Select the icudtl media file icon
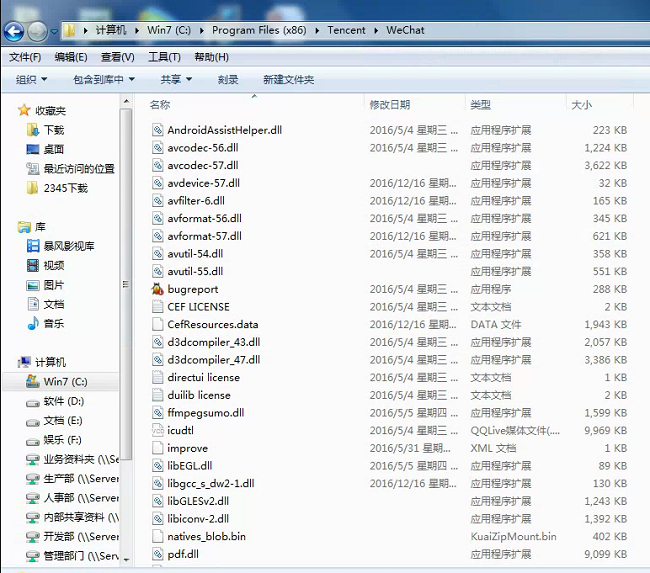The height and width of the screenshot is (573, 650). 158,430
